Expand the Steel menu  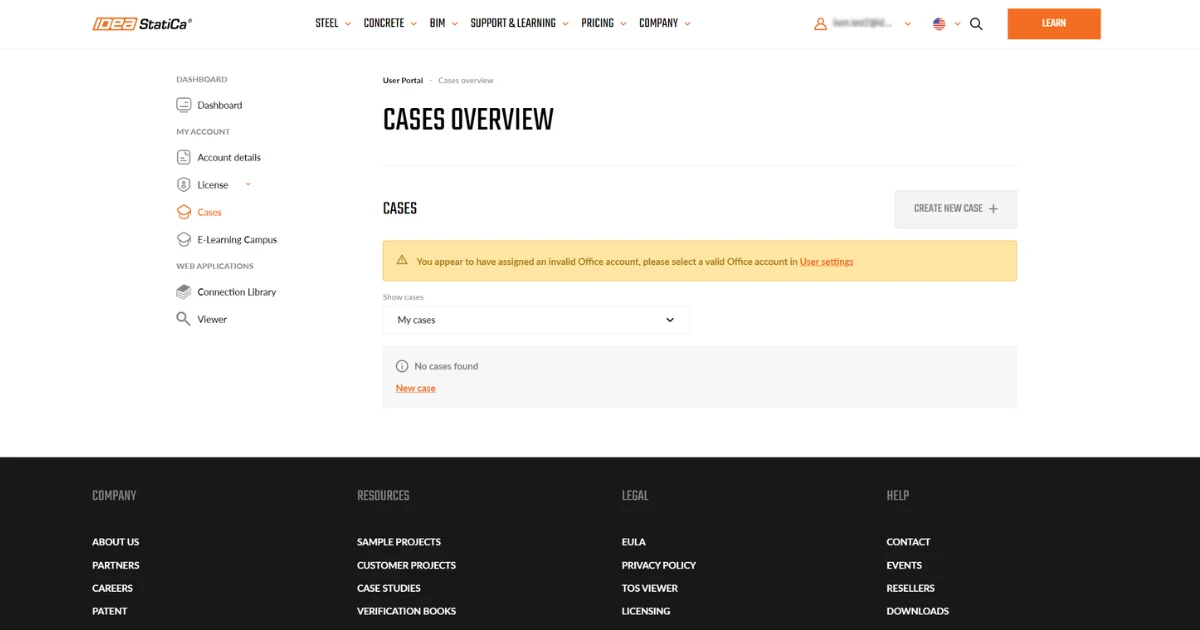point(333,23)
